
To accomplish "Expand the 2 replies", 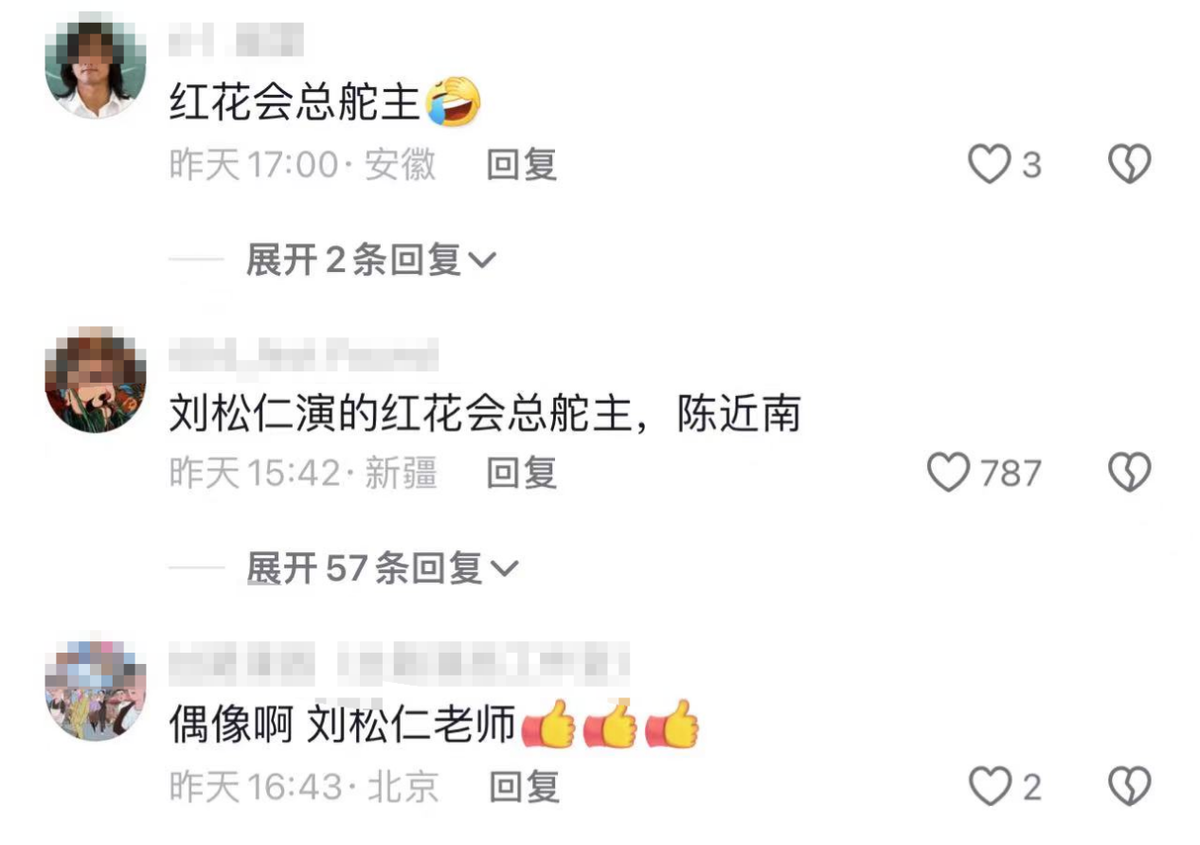I will pyautogui.click(x=371, y=261).
